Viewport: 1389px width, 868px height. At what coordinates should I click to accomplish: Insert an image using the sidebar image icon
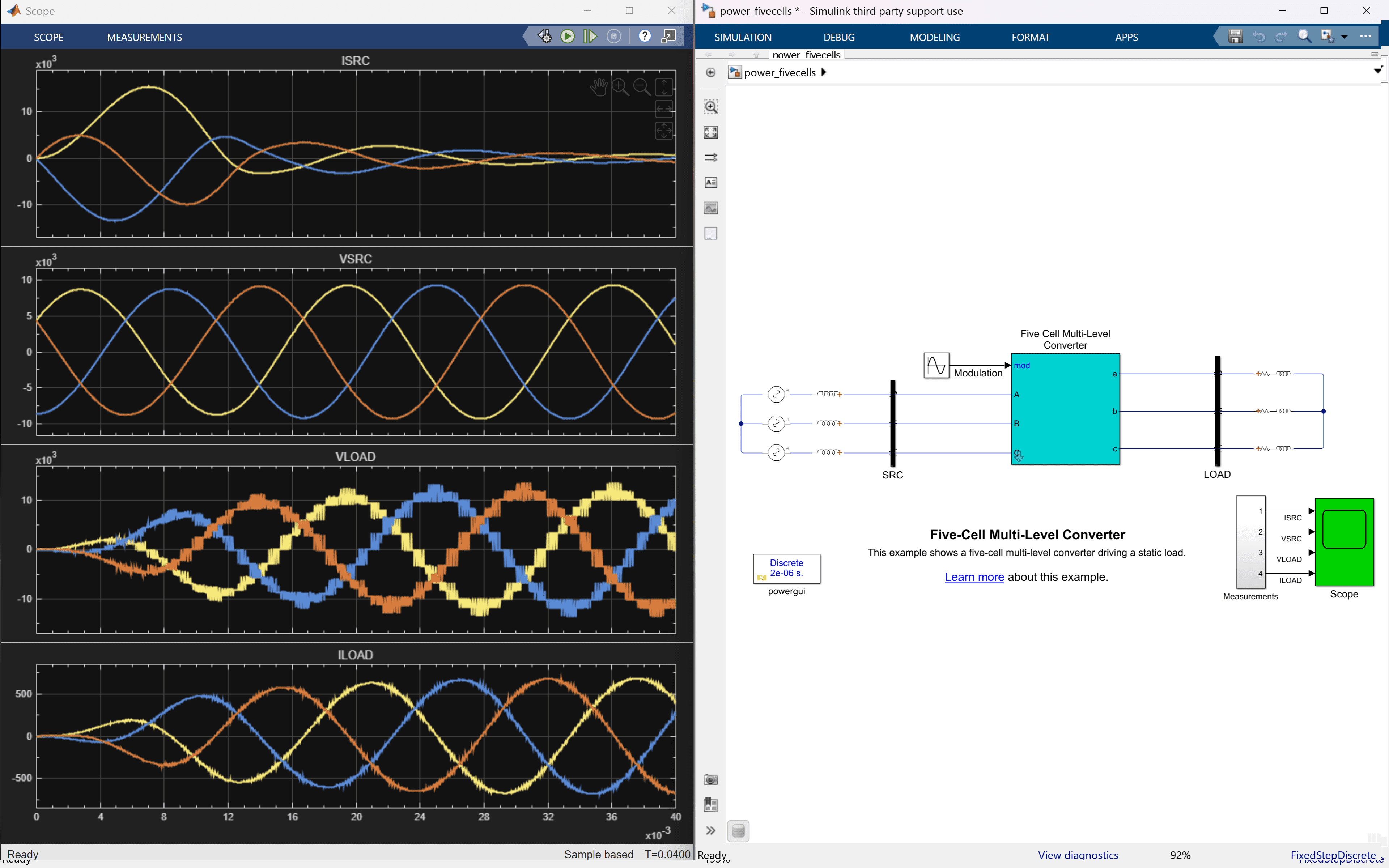tap(710, 208)
